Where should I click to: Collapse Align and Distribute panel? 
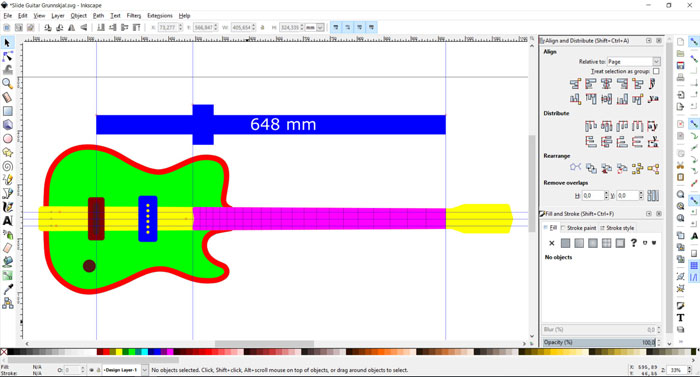coord(649,41)
